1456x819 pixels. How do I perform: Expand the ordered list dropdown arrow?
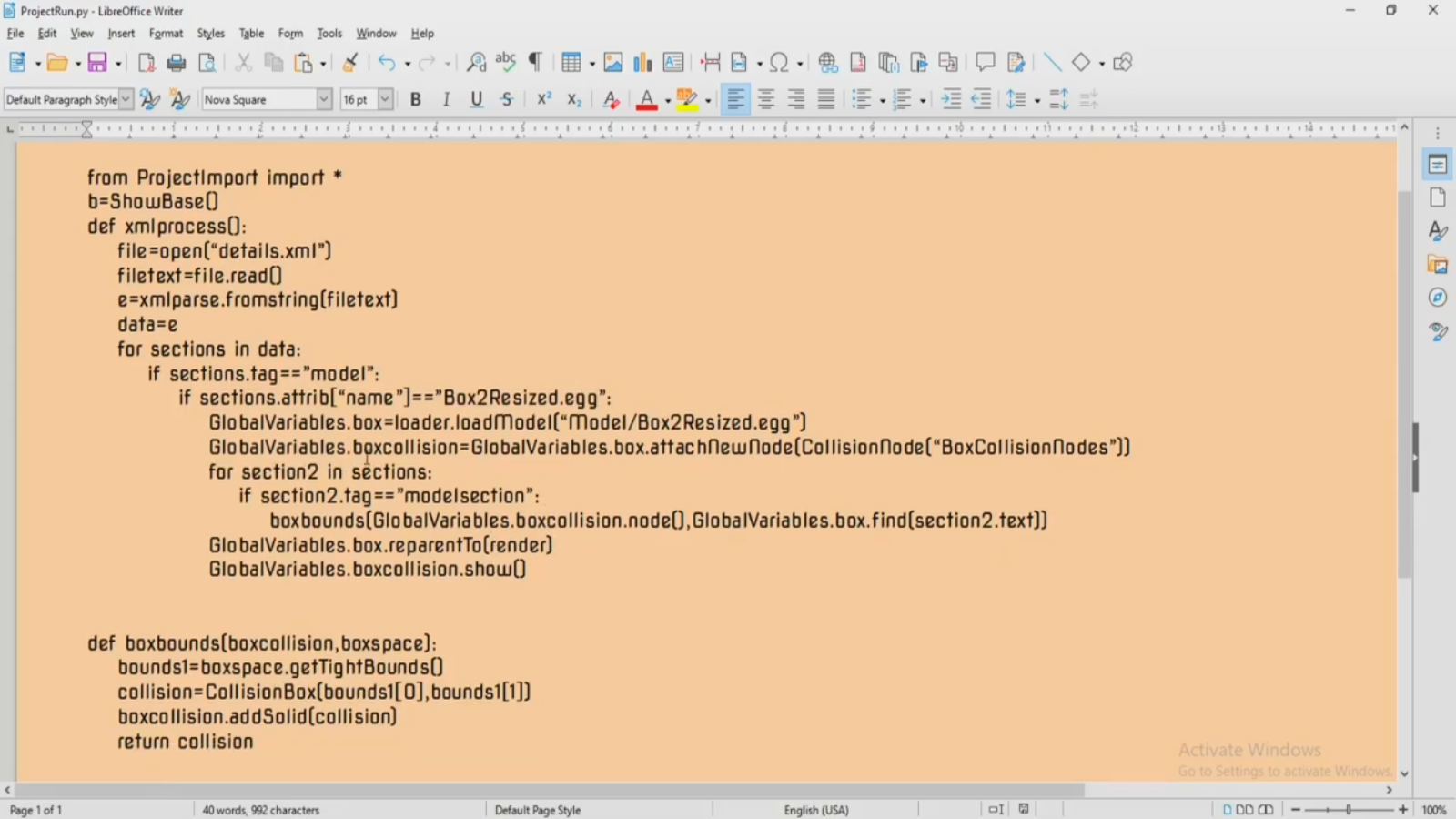923,100
